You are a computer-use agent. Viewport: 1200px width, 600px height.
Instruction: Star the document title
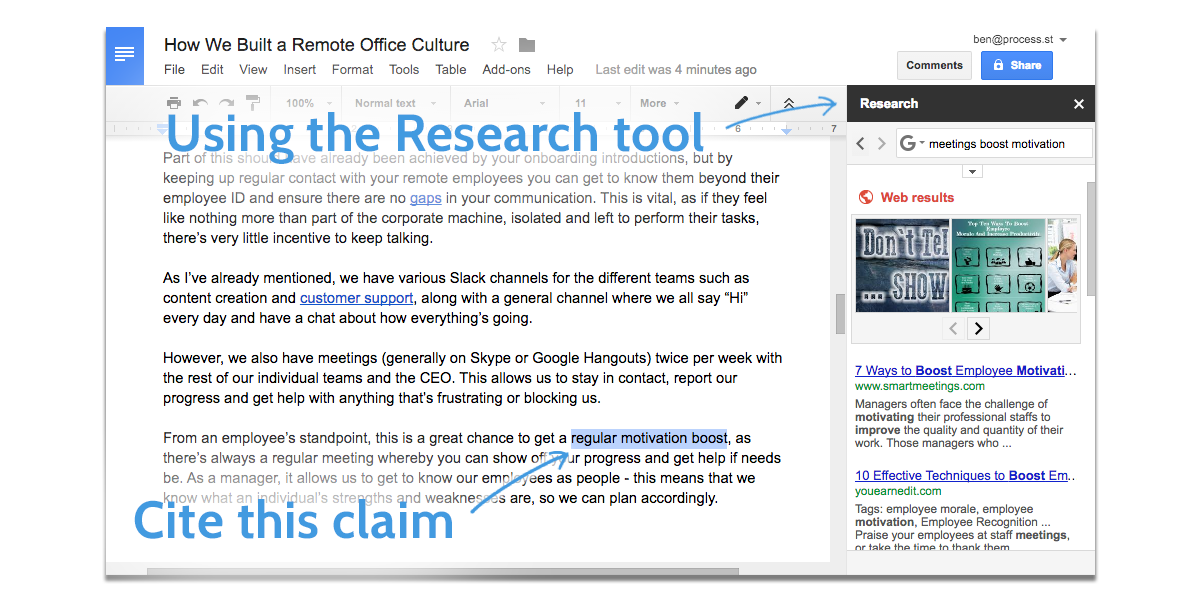pyautogui.click(x=498, y=45)
